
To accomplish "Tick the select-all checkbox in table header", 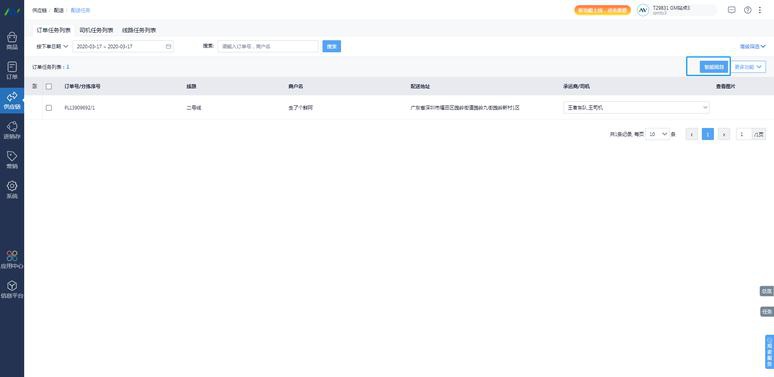I will (x=48, y=86).
